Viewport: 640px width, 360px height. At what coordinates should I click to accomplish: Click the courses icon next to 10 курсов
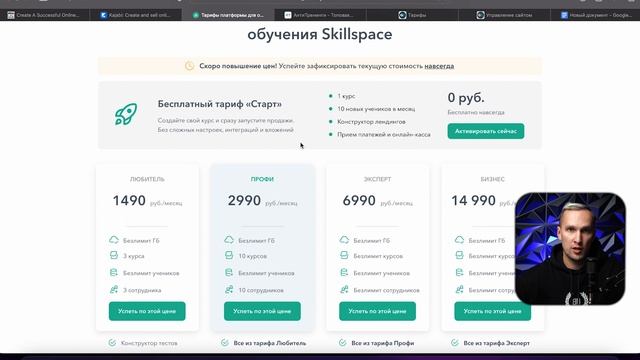229,256
